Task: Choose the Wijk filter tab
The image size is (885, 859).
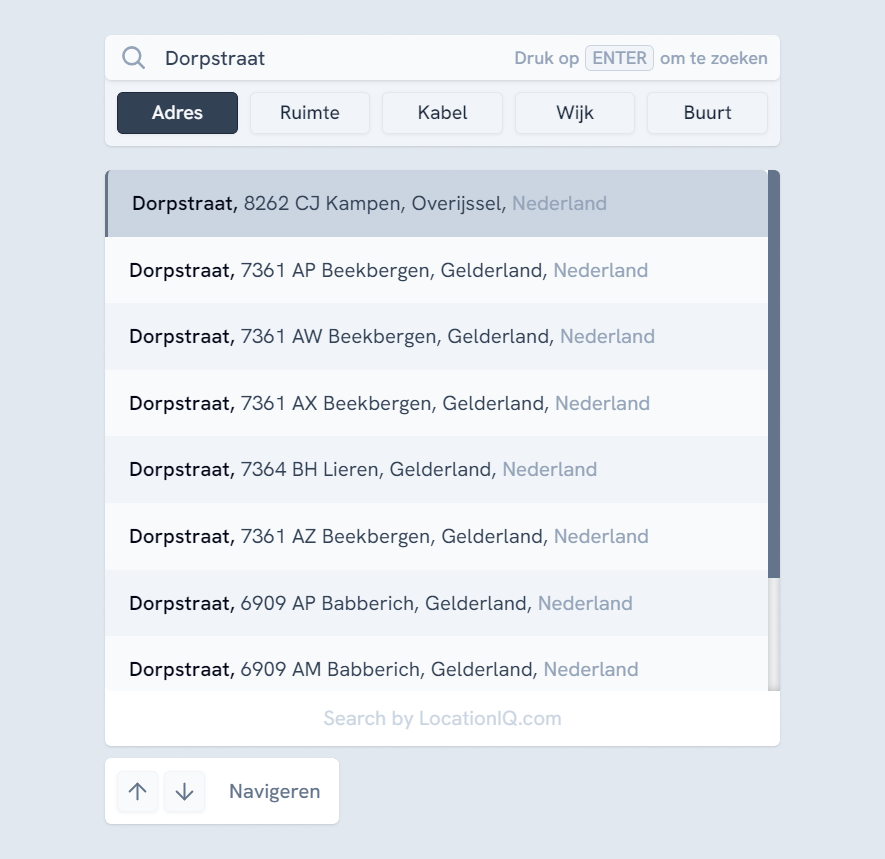Action: tap(575, 113)
